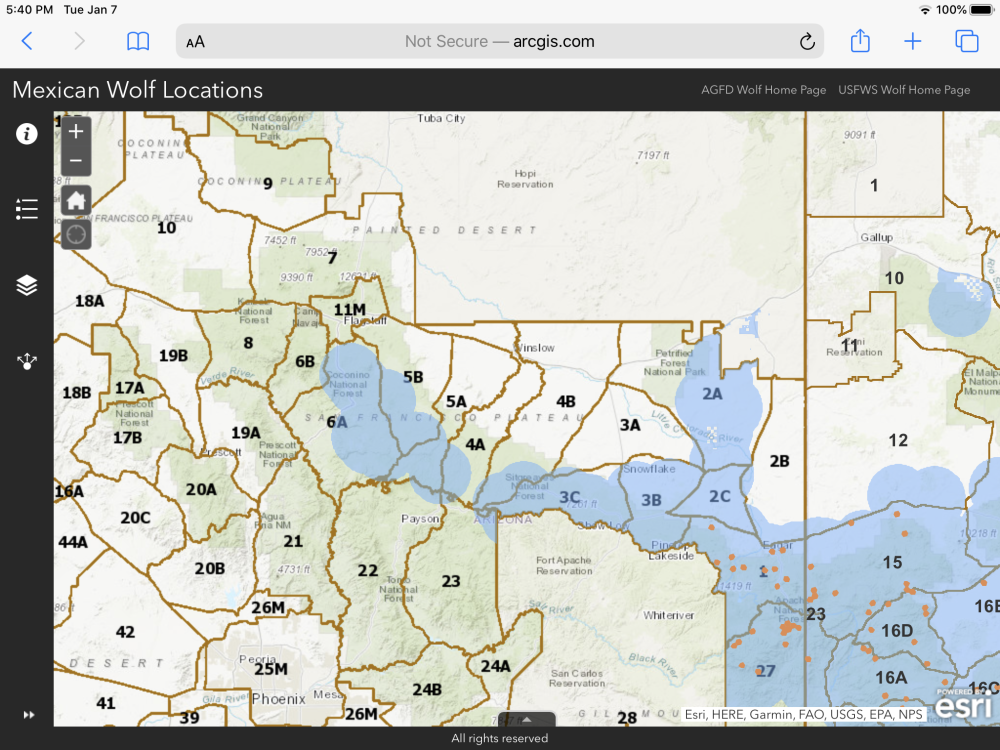1000x750 pixels.
Task: Open Safari bookmarks book icon
Action: (138, 41)
